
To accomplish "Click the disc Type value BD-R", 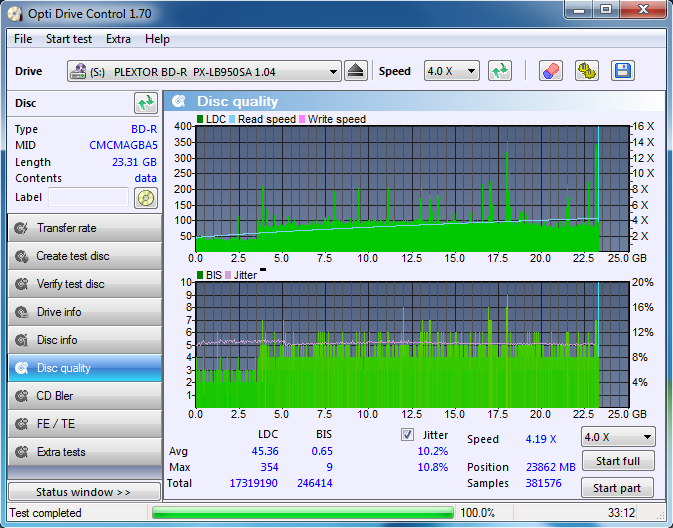I will click(x=144, y=129).
